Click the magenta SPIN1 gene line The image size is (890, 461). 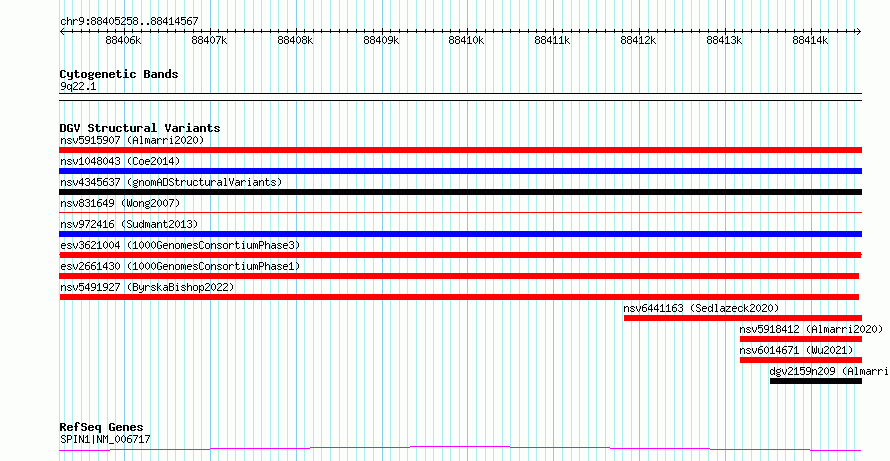point(461,449)
